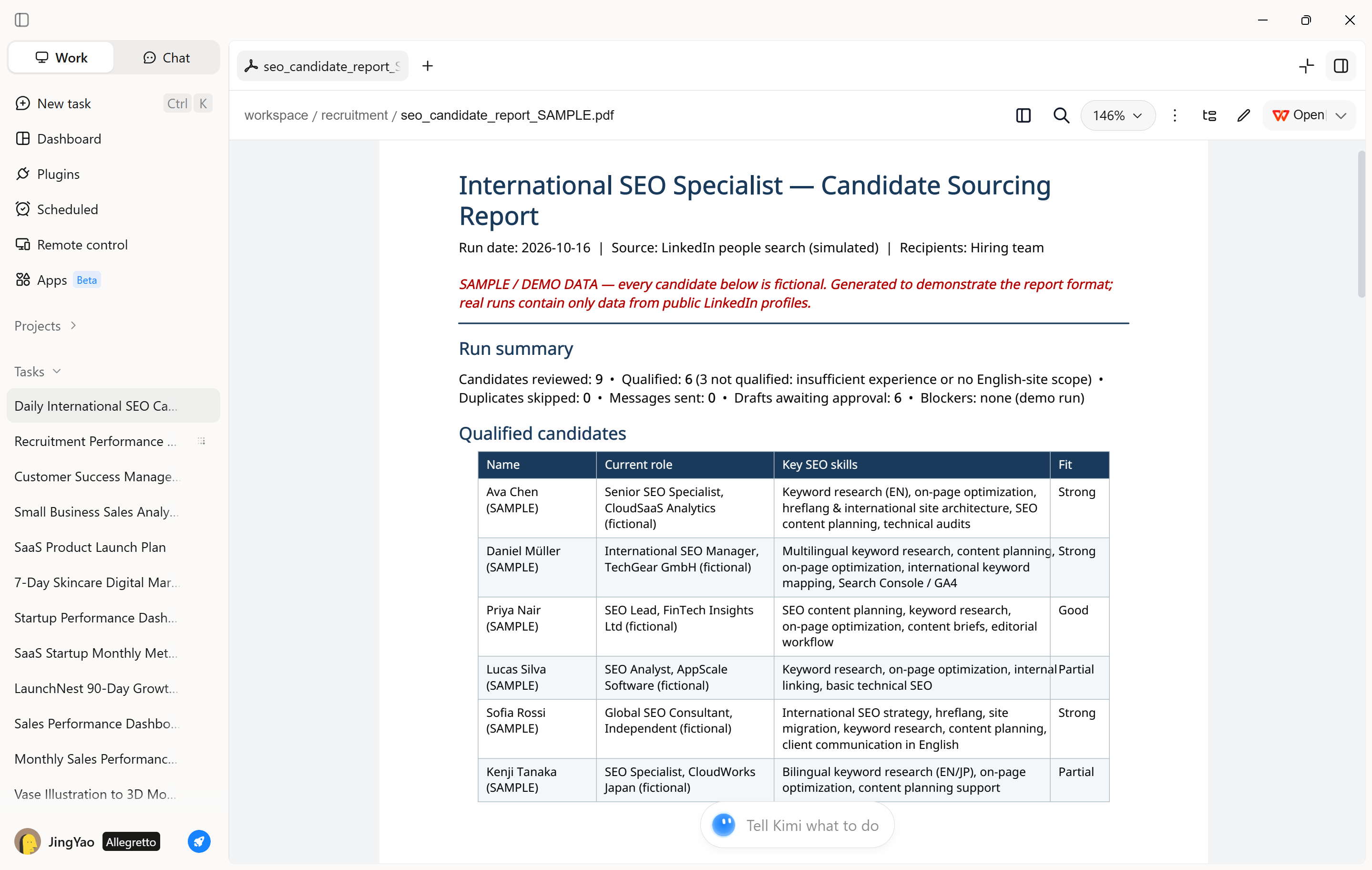
Task: Open the Apps Beta section
Action: coord(113,280)
